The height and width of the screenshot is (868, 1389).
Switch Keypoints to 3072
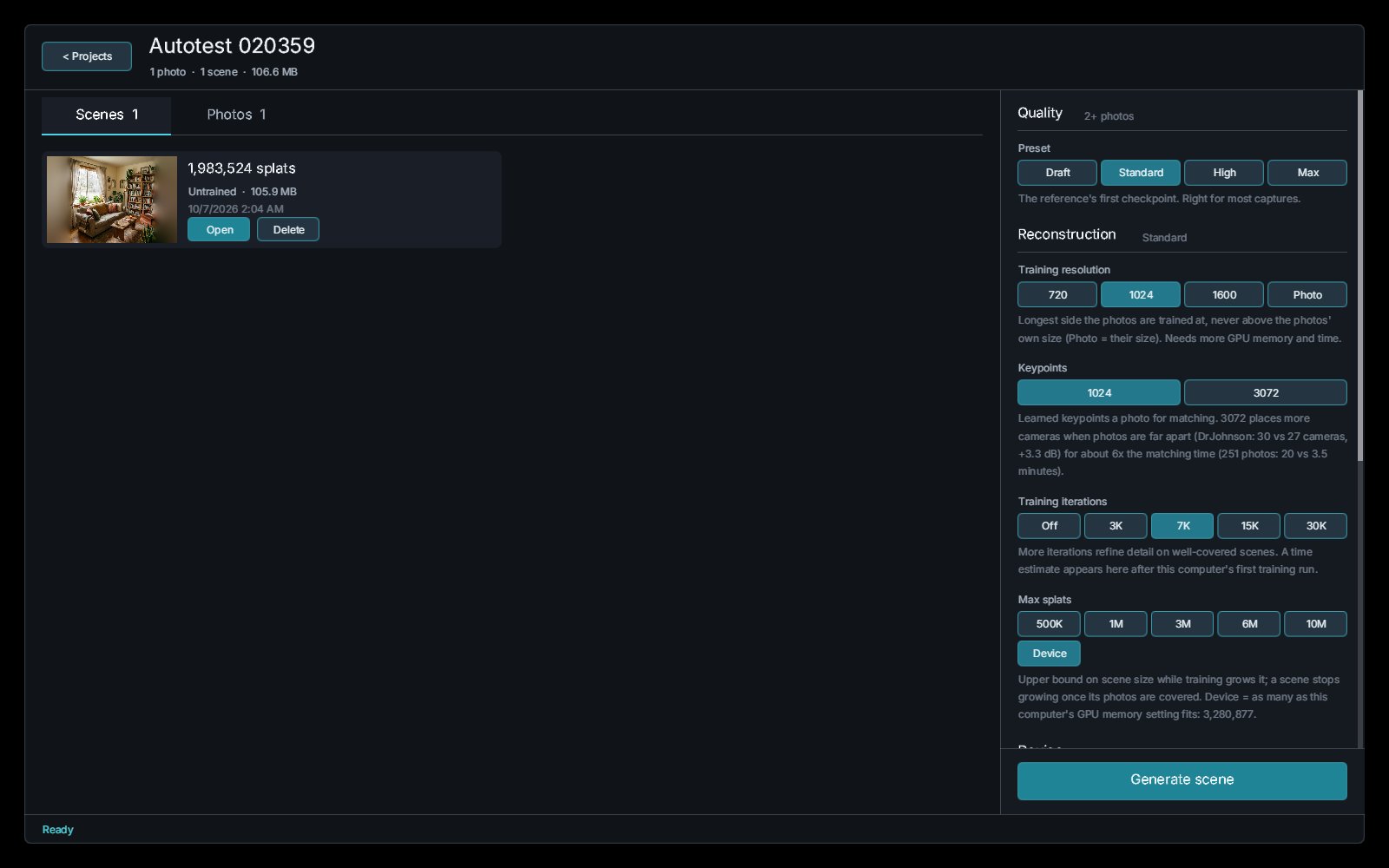pyautogui.click(x=1266, y=393)
